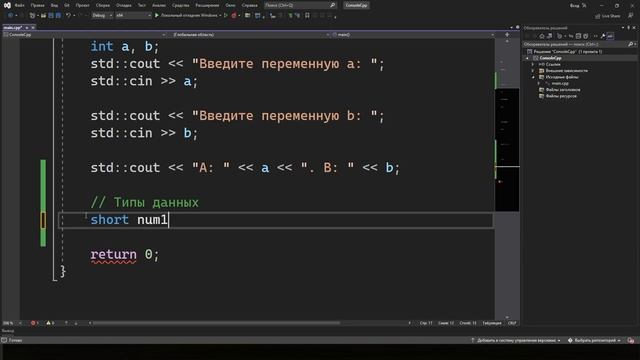The height and width of the screenshot is (360, 640).
Task: Click the red hot reload flame icon
Action: (234, 16)
